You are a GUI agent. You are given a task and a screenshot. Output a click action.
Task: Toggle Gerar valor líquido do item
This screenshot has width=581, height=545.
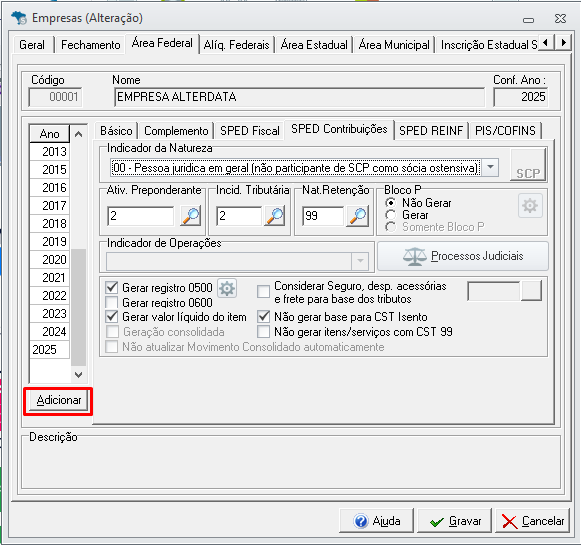click(x=112, y=317)
